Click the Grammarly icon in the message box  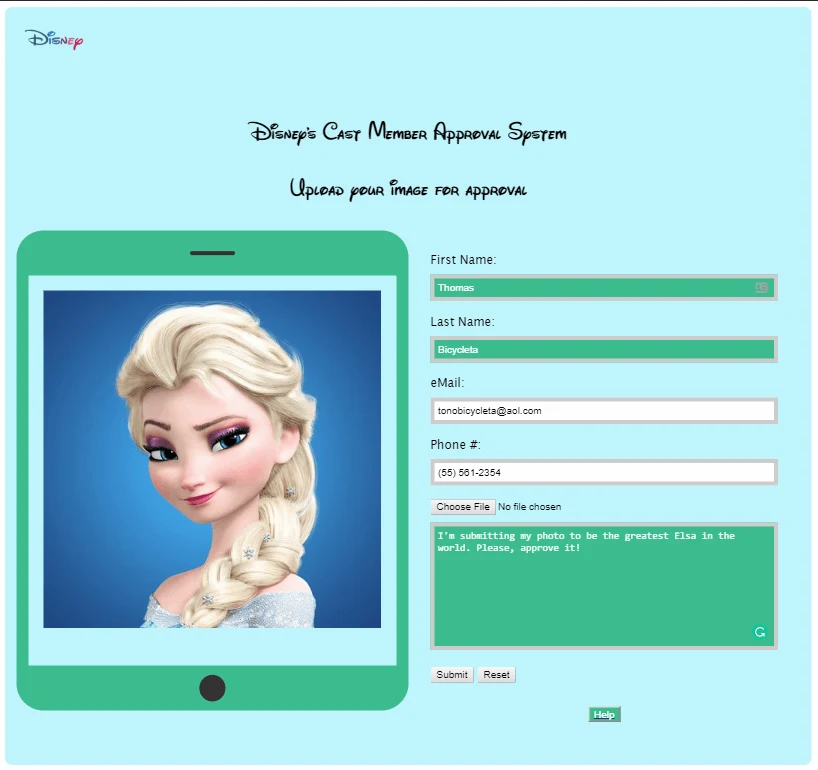tap(760, 632)
